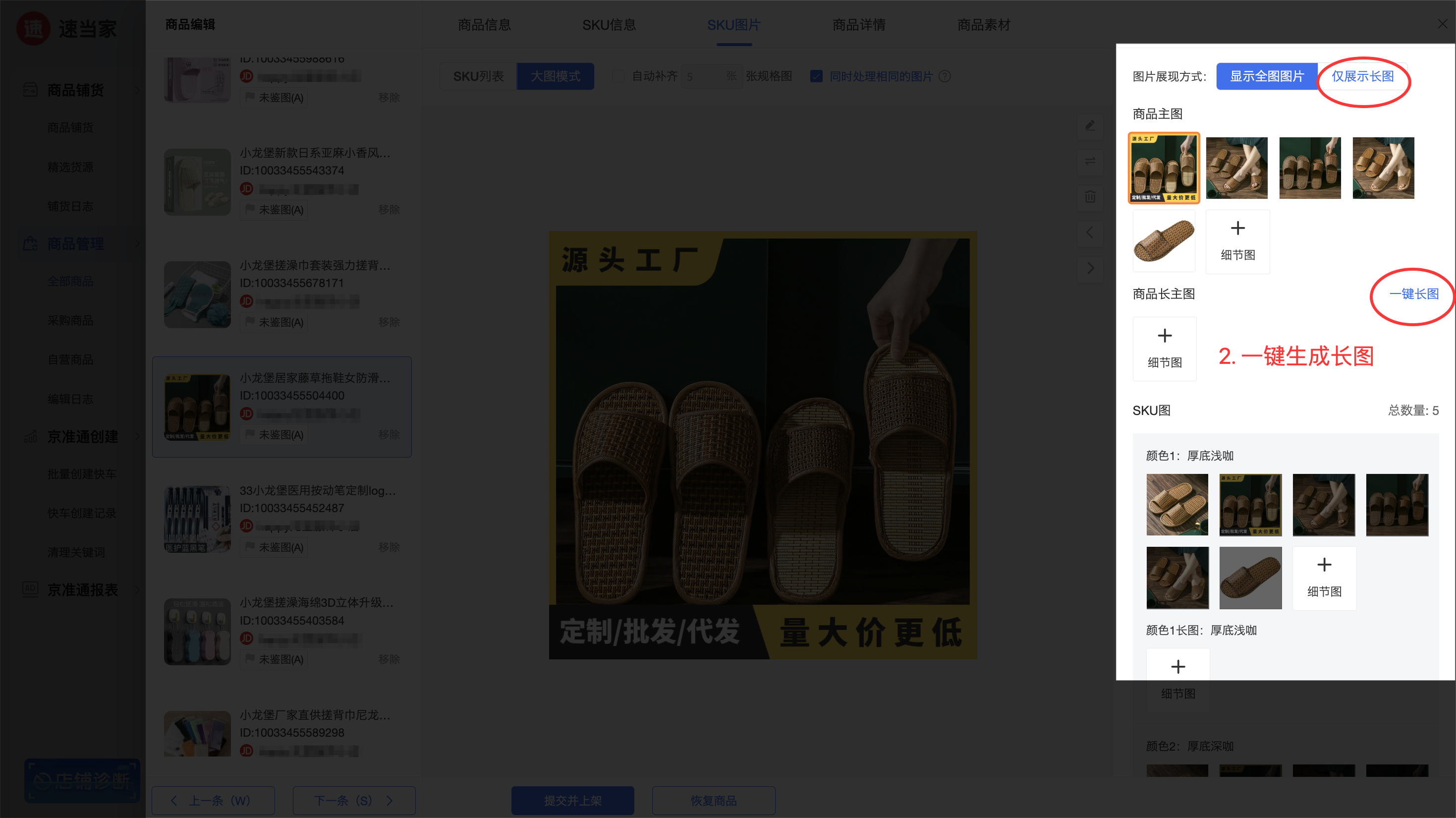Select 仅展示长图 display mode
Screen dimensions: 1456x818
[x=1362, y=76]
